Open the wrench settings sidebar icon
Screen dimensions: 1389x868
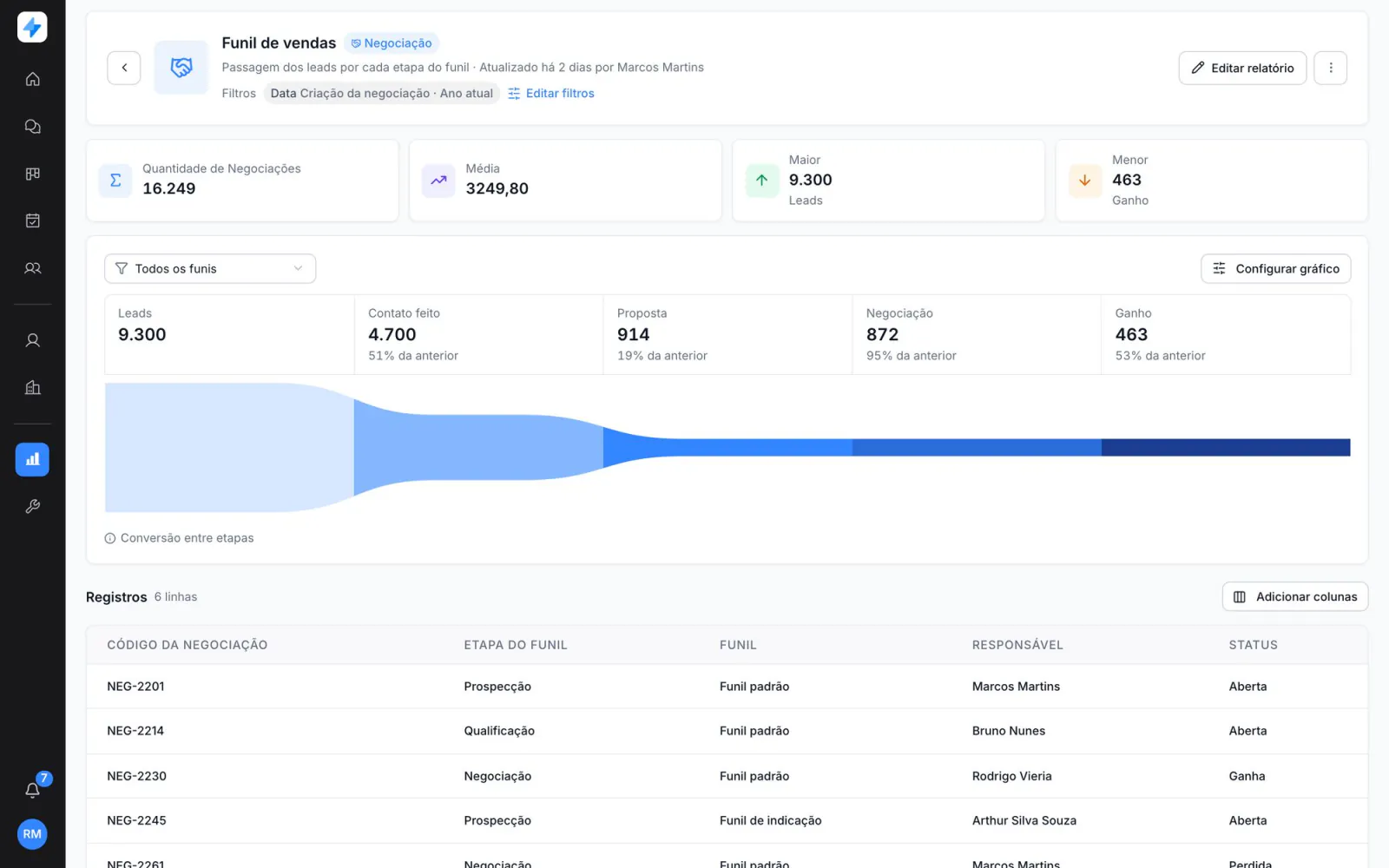[32, 506]
